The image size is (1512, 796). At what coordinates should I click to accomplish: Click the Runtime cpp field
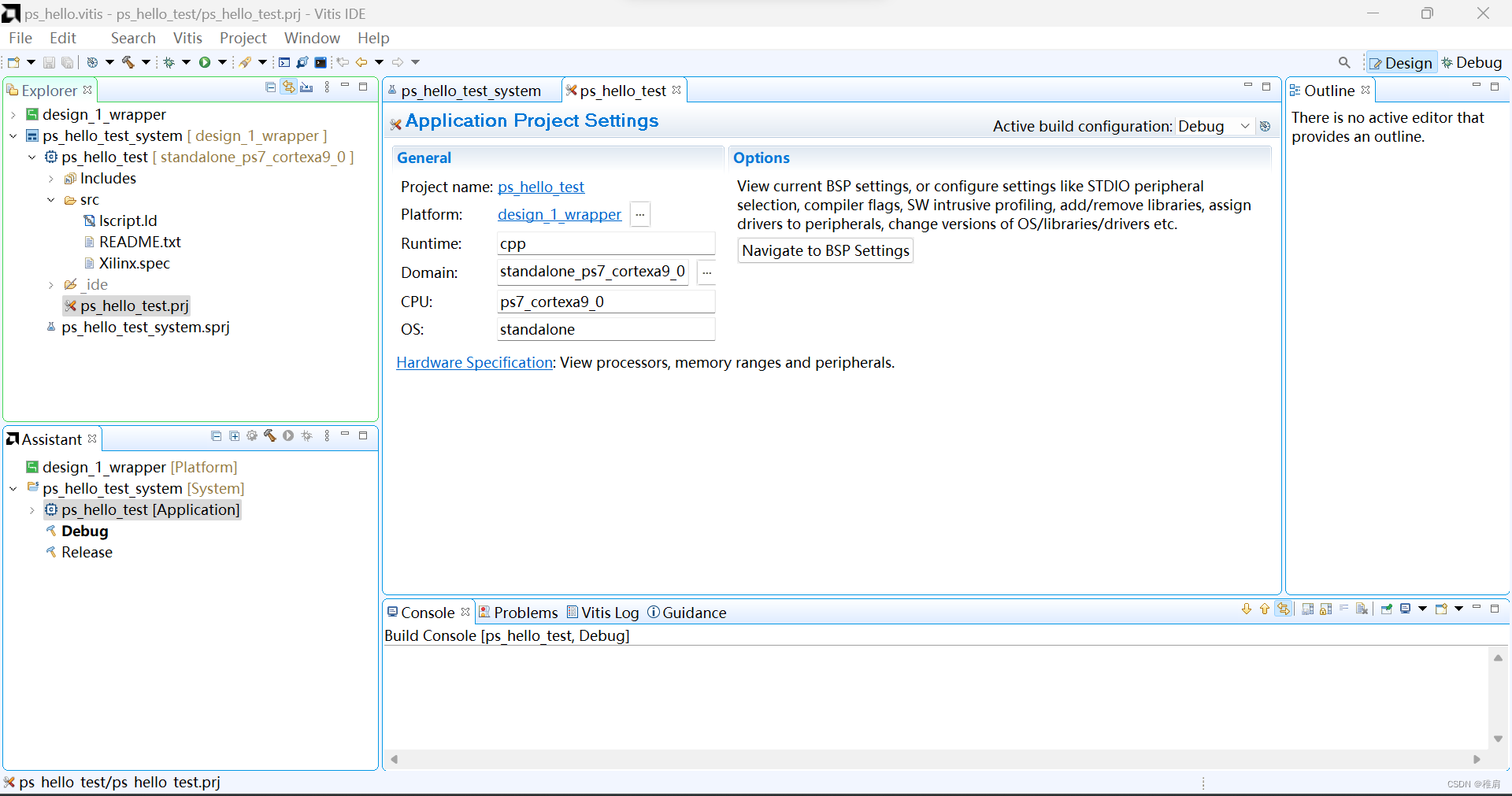(x=606, y=244)
